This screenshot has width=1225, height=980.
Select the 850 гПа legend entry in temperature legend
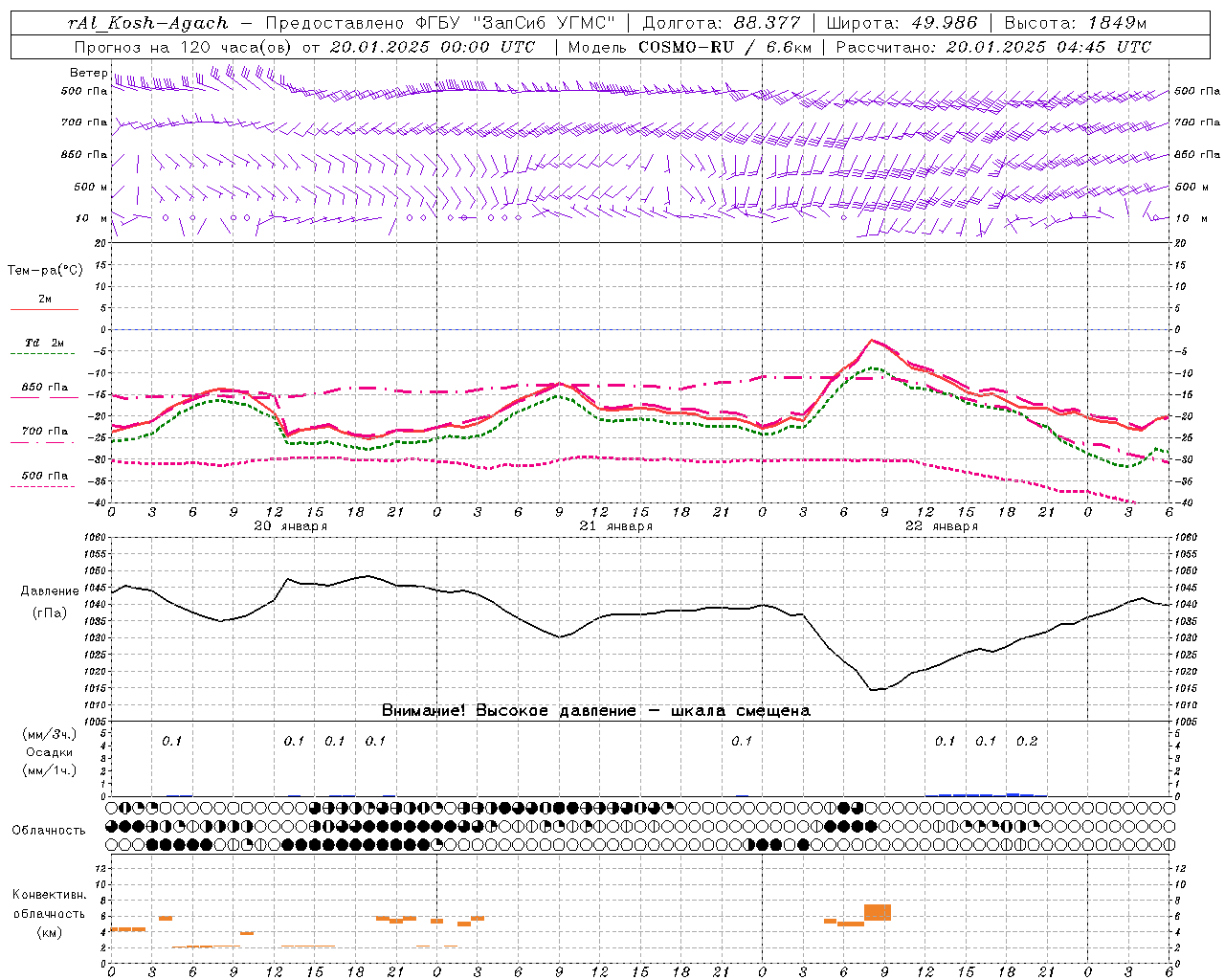[x=44, y=388]
